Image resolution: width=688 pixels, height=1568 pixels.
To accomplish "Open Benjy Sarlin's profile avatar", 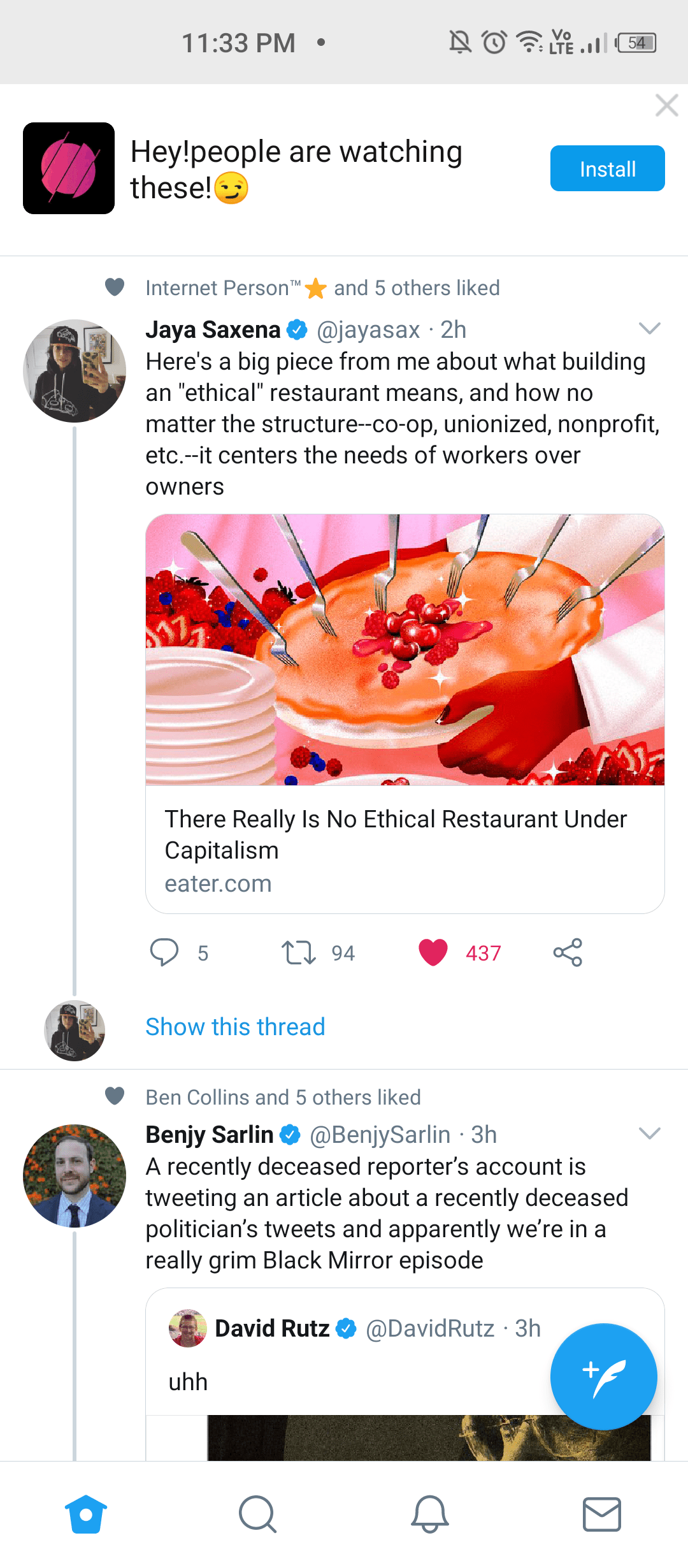I will click(x=75, y=1176).
